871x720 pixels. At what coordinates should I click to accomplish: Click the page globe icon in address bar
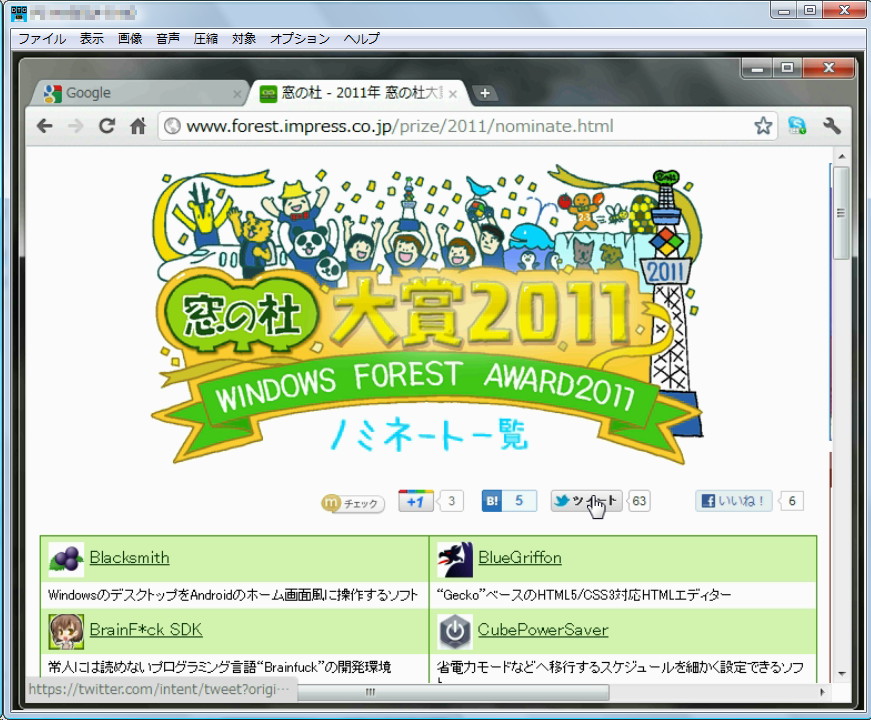172,126
